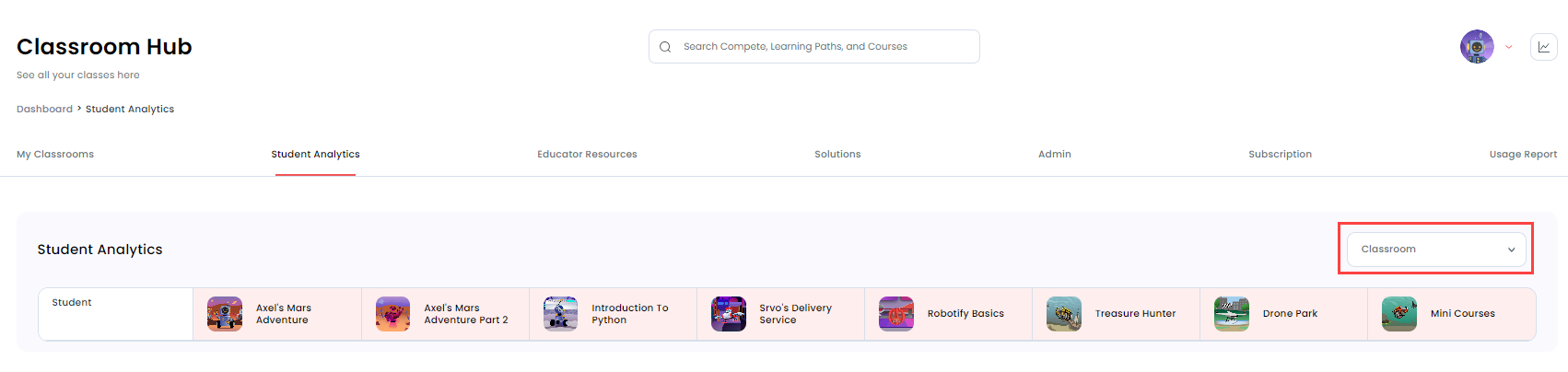The height and width of the screenshot is (372, 1568).
Task: Select the Robotify Basics course icon
Action: click(895, 314)
